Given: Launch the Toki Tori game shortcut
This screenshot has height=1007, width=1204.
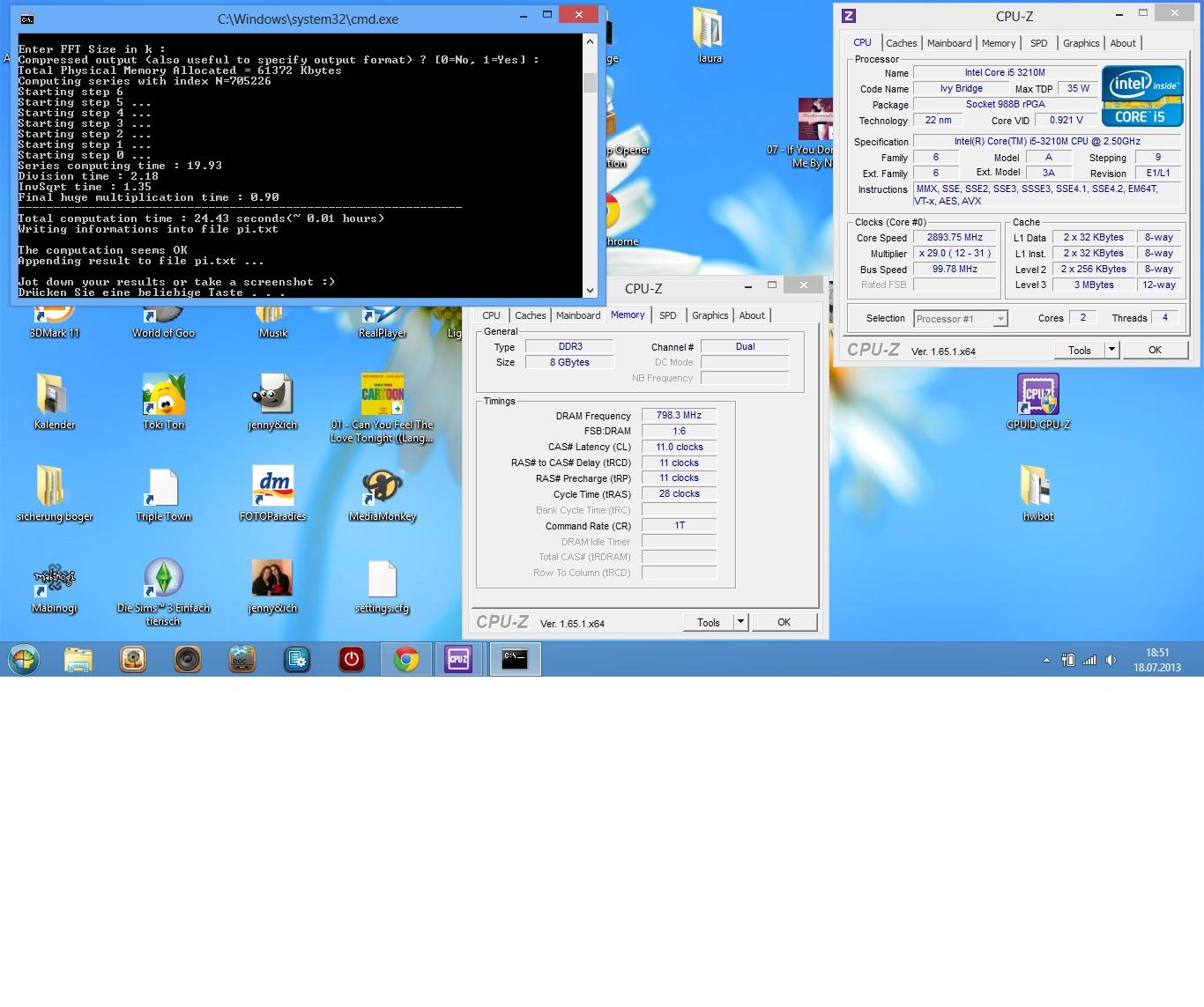Looking at the screenshot, I should click(164, 401).
